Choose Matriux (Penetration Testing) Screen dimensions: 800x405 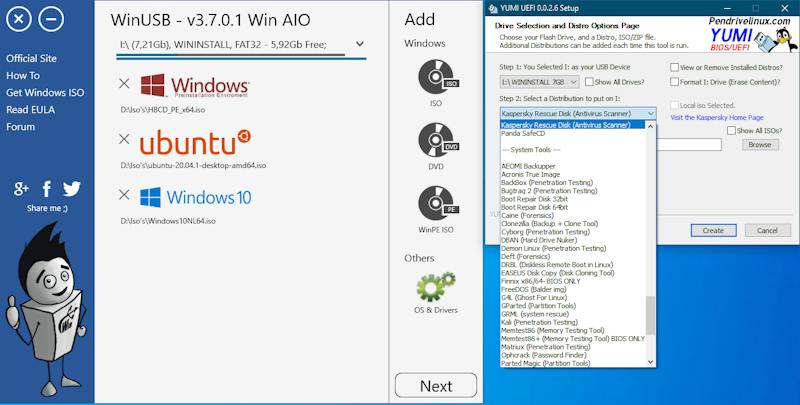point(545,347)
